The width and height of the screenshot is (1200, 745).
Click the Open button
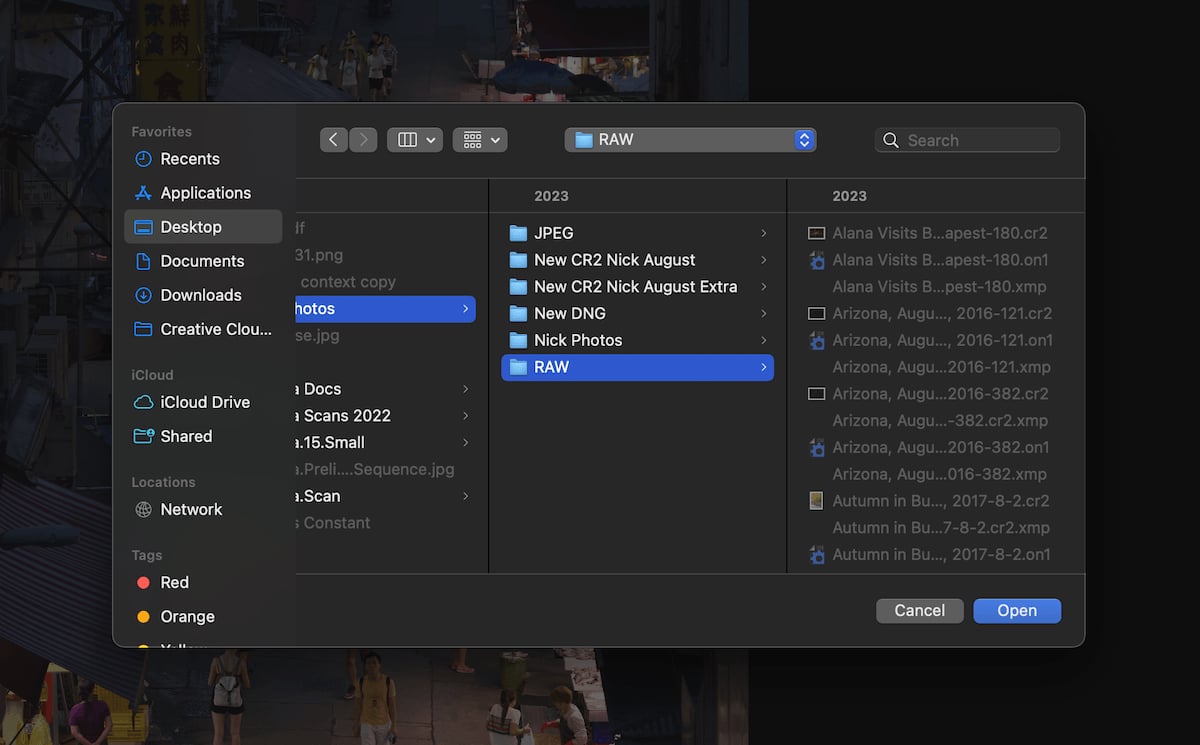pyautogui.click(x=1016, y=610)
